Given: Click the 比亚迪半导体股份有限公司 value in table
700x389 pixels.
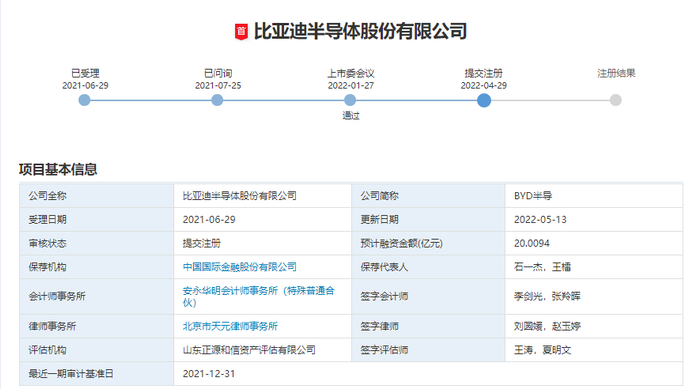Looking at the screenshot, I should point(240,196).
